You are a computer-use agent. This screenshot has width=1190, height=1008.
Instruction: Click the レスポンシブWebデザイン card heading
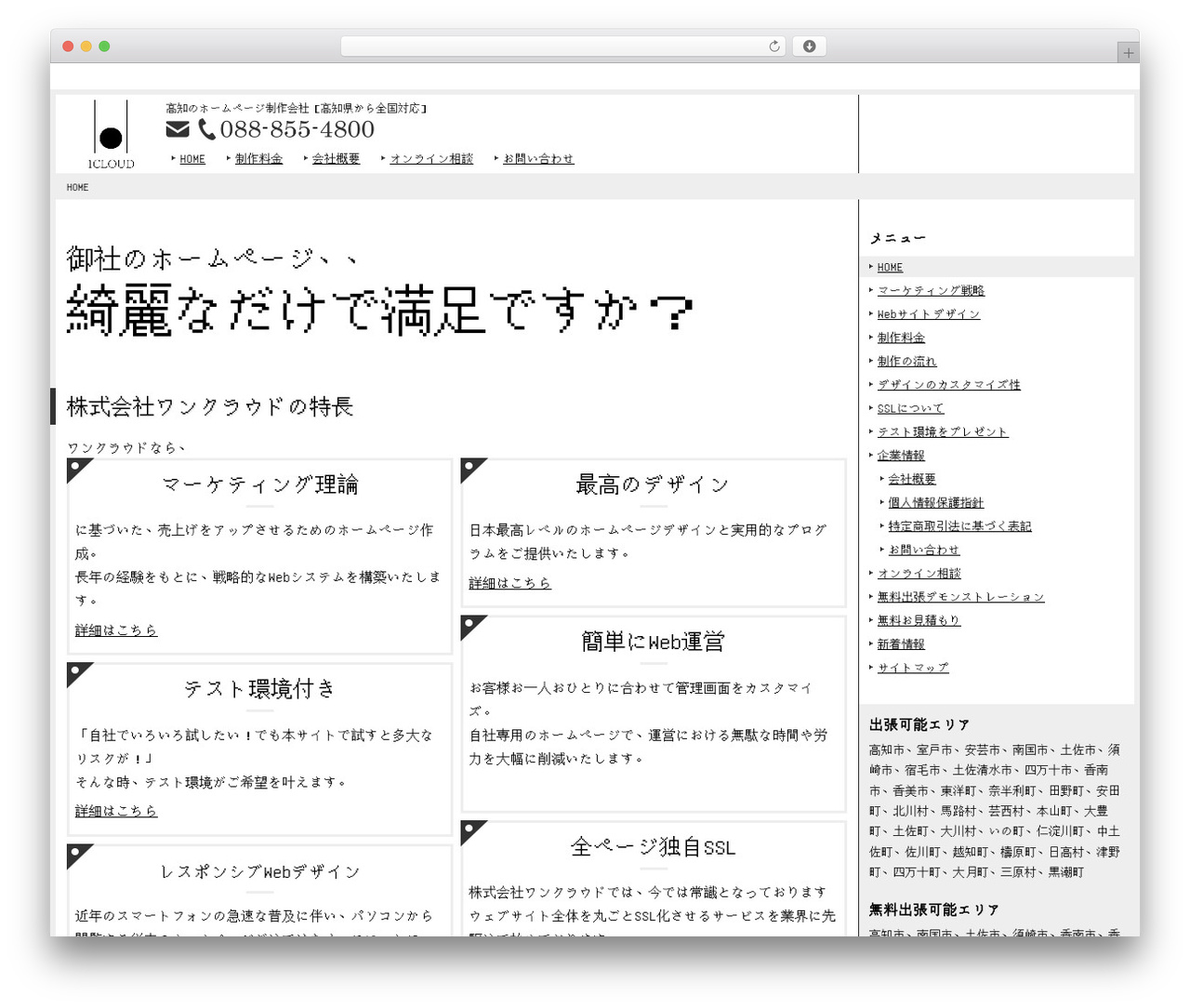click(x=259, y=872)
